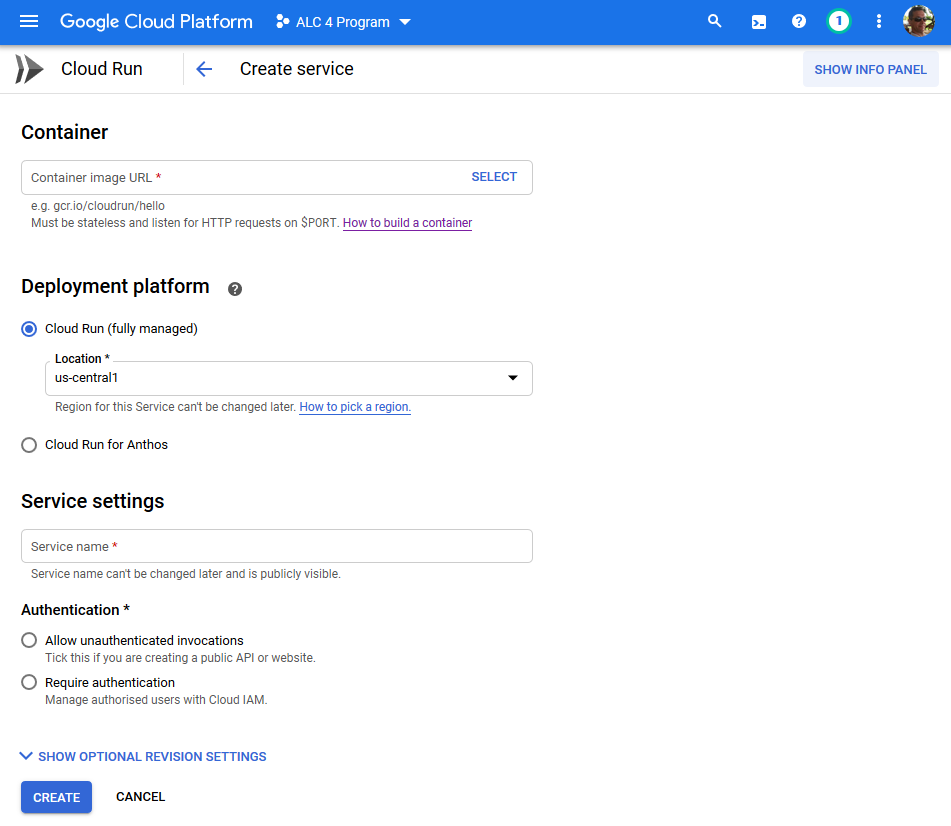Open How to build a container link

407,223
